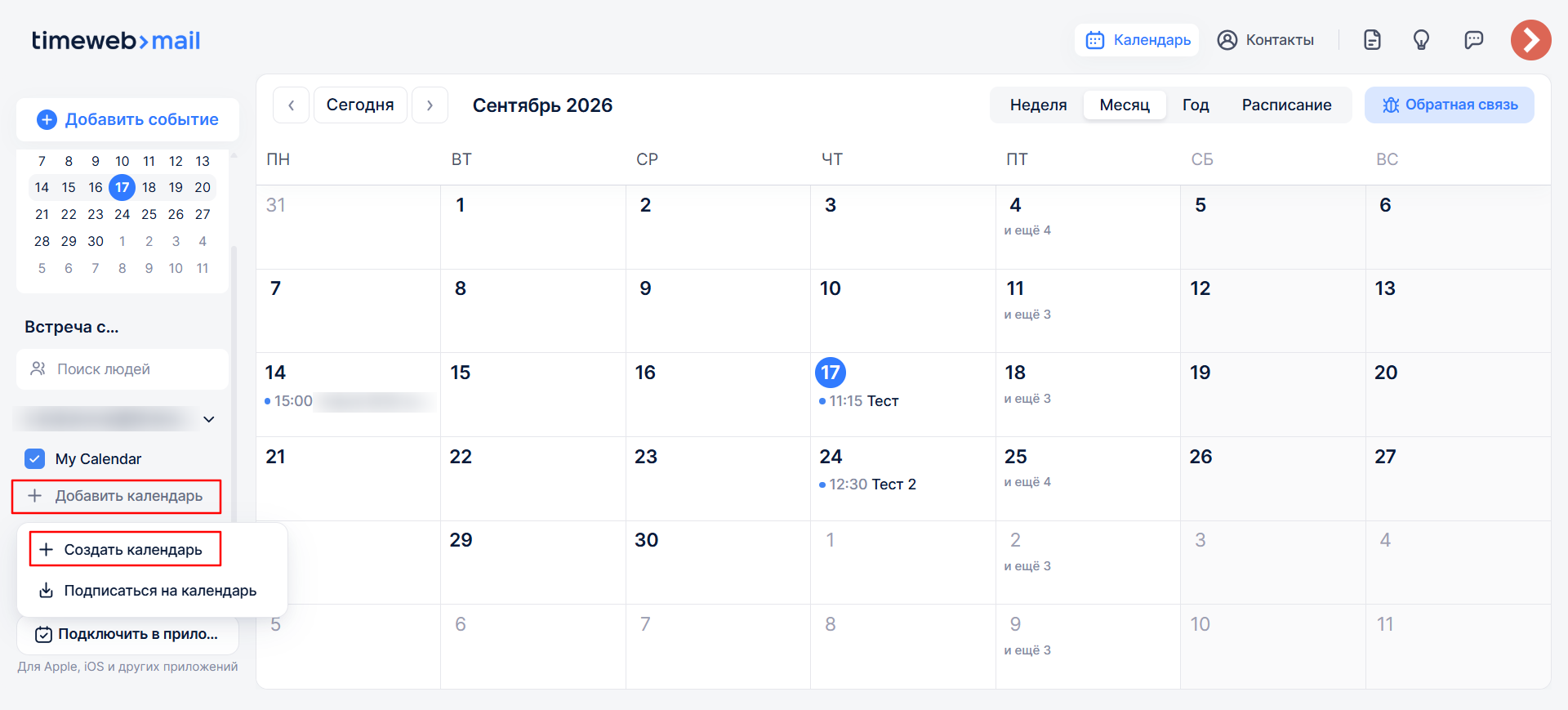Screen dimensions: 1568x710
Task: Expand the blurred account dropdown chevron
Action: [x=209, y=419]
